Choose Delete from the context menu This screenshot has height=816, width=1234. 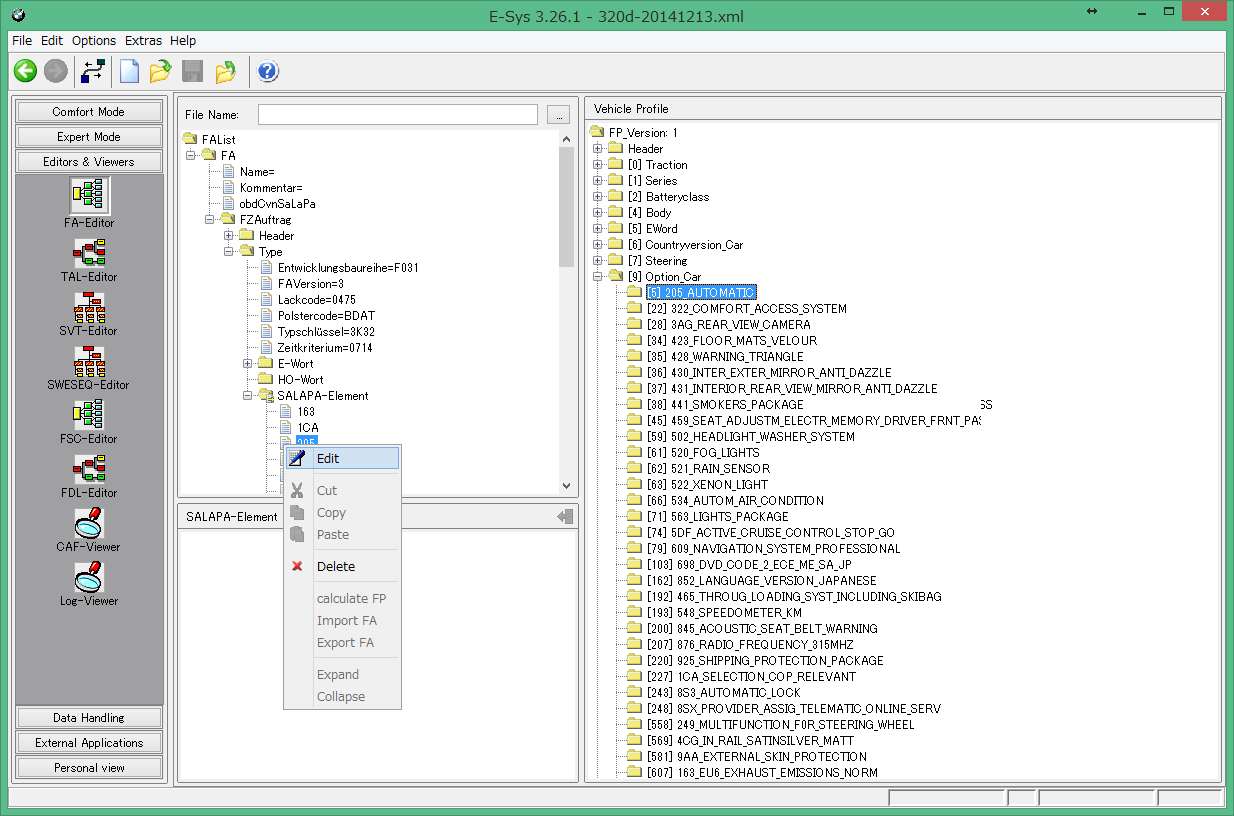click(x=342, y=566)
